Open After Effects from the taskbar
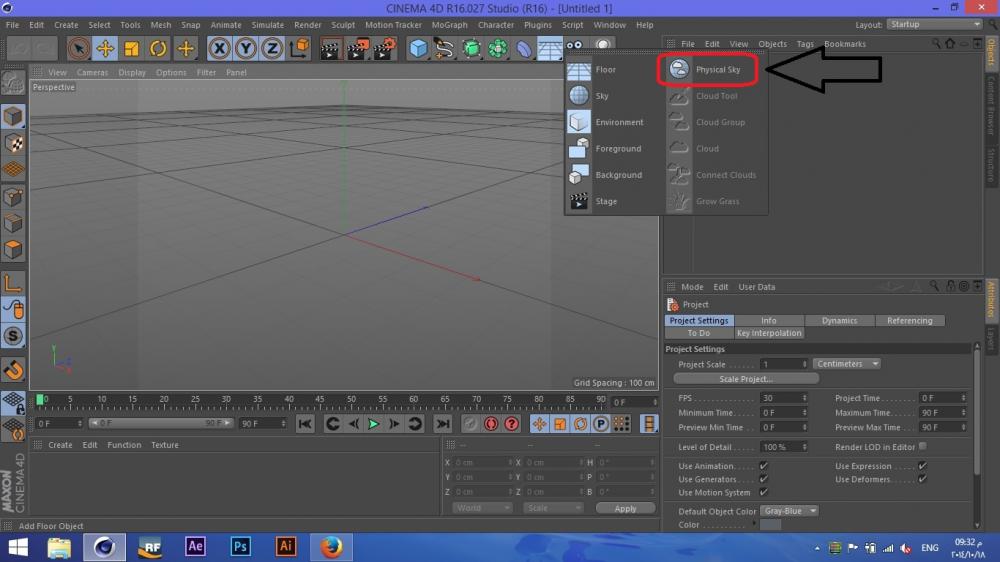1000x562 pixels. pos(195,547)
